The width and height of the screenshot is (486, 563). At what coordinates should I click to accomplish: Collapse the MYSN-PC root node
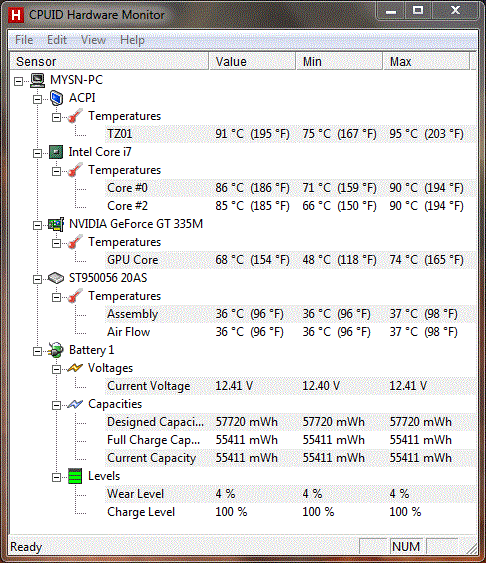[18, 82]
